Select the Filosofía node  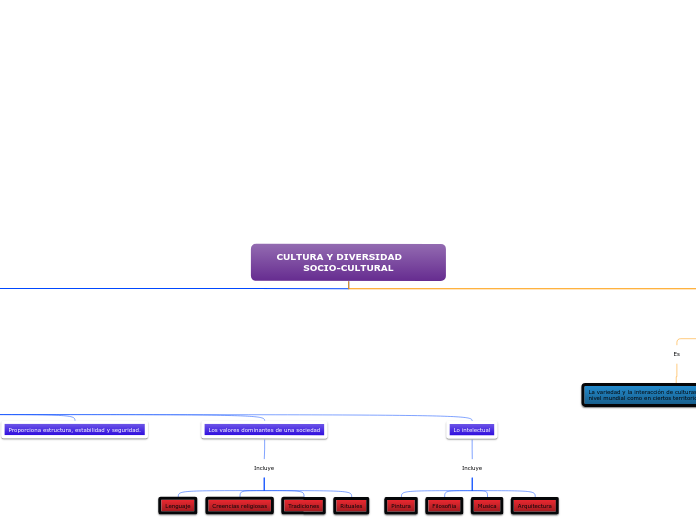tap(444, 506)
